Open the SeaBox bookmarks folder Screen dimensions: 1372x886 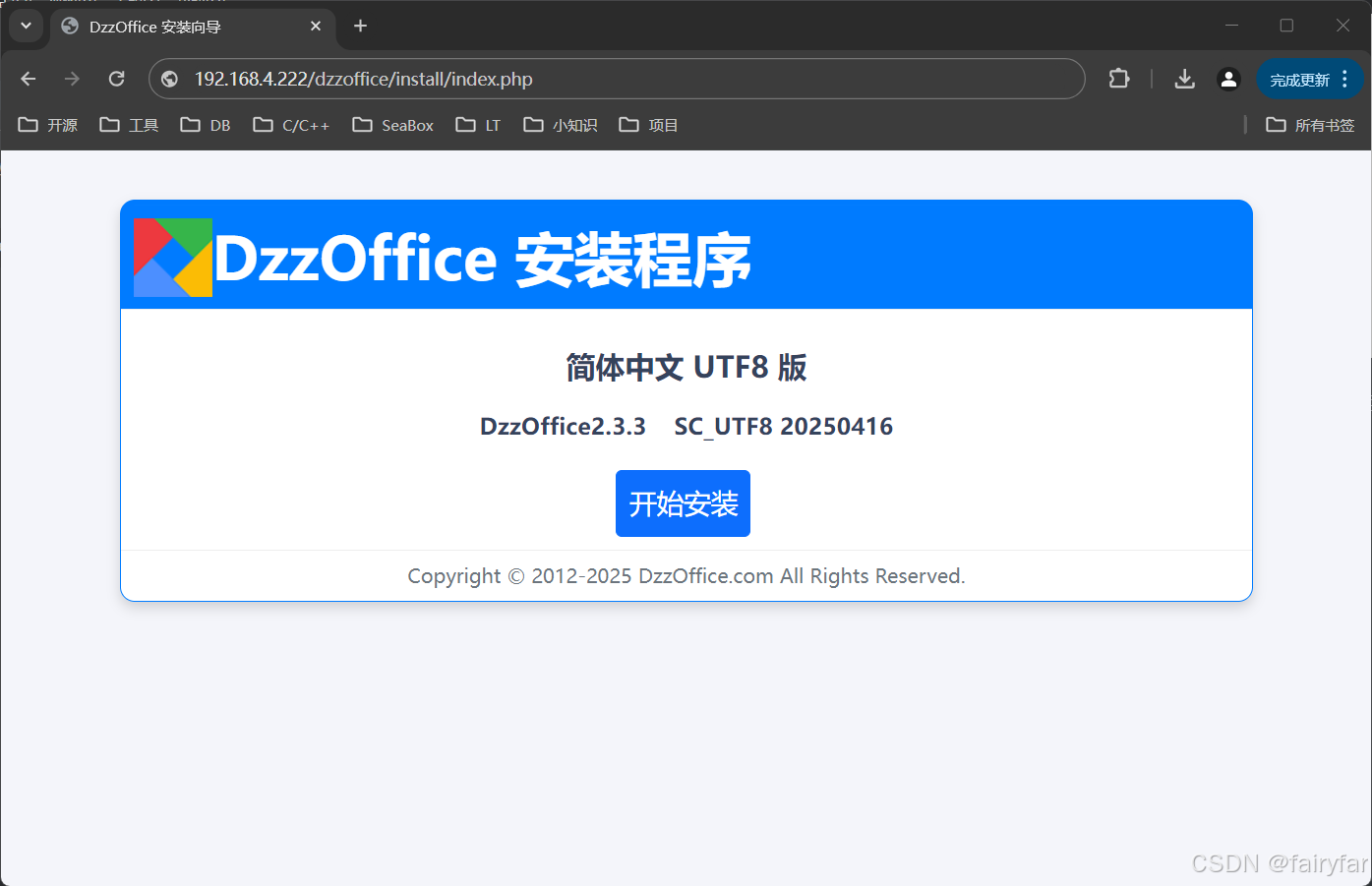[x=391, y=125]
